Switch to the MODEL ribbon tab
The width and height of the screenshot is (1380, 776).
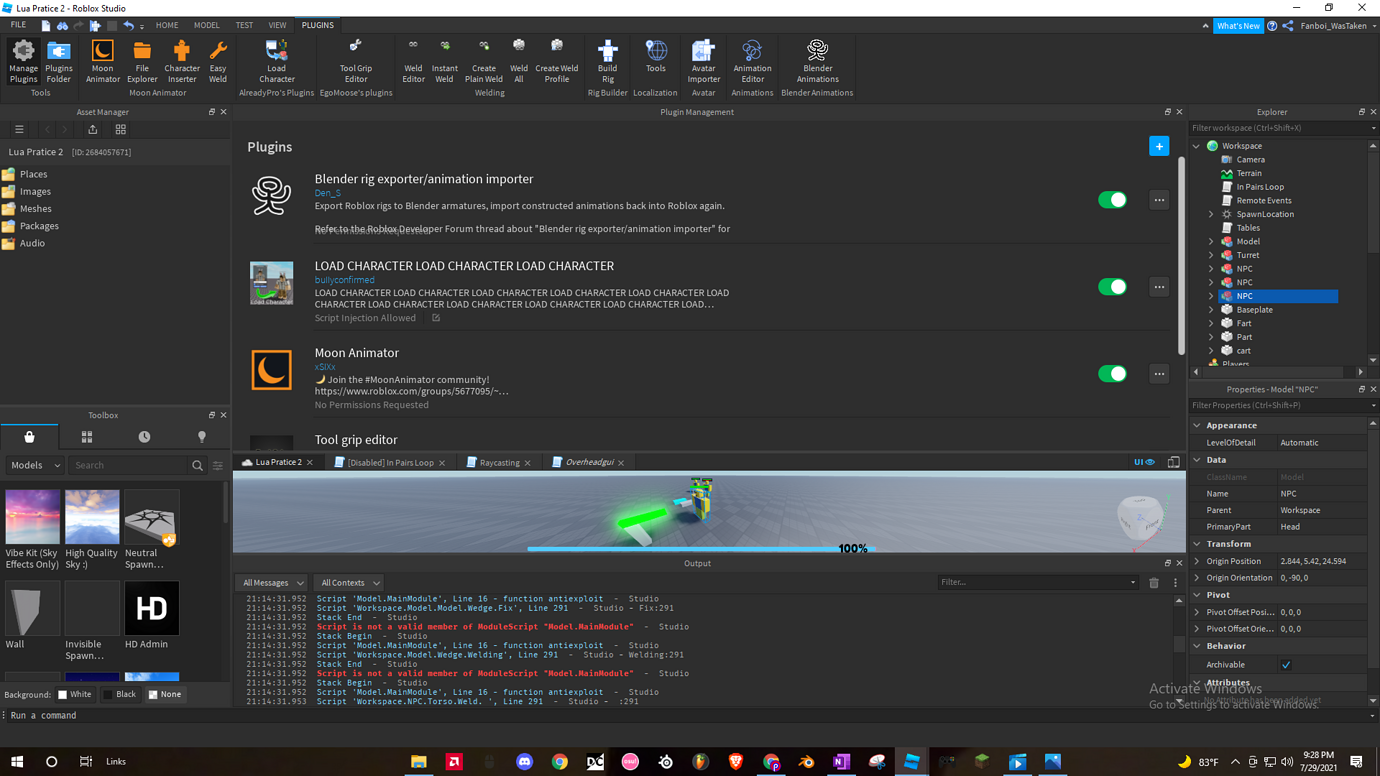[x=206, y=25]
